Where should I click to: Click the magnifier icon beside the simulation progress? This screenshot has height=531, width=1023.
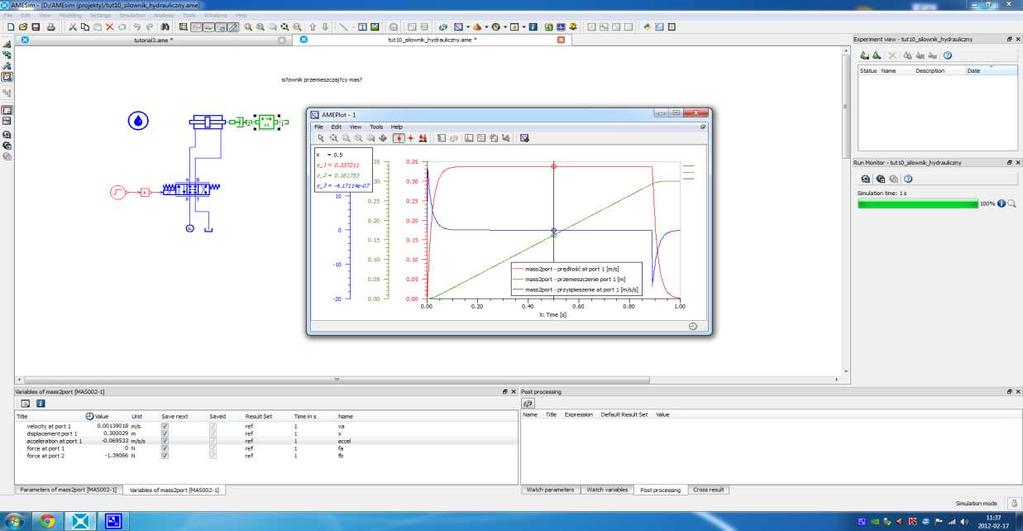(1012, 204)
